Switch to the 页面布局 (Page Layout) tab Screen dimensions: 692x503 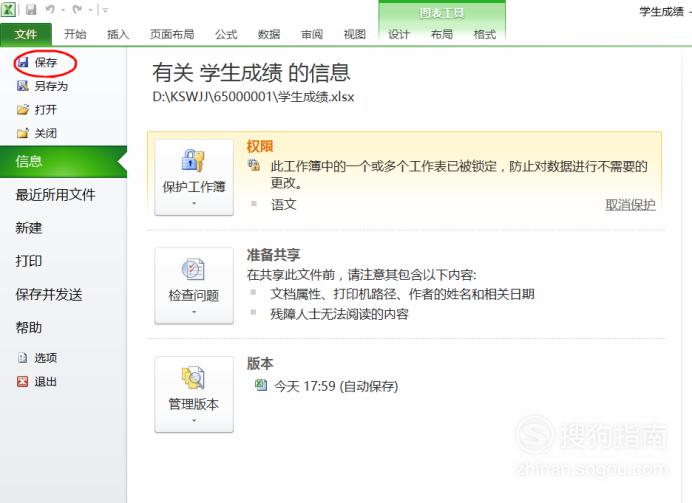coord(172,34)
